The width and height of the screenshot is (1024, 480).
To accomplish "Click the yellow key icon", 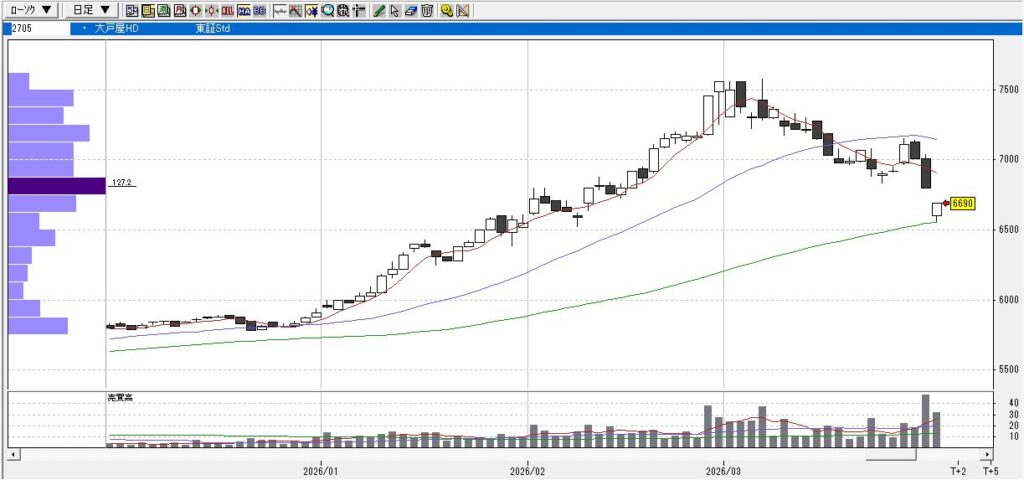I will (447, 11).
